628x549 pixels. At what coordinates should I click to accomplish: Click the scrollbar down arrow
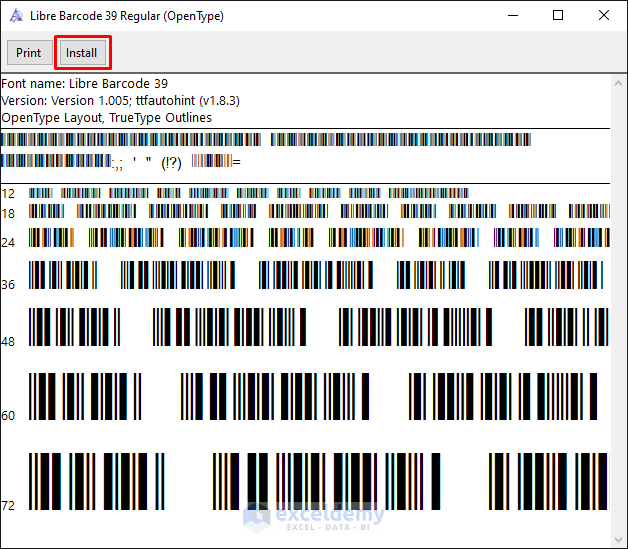tap(618, 540)
